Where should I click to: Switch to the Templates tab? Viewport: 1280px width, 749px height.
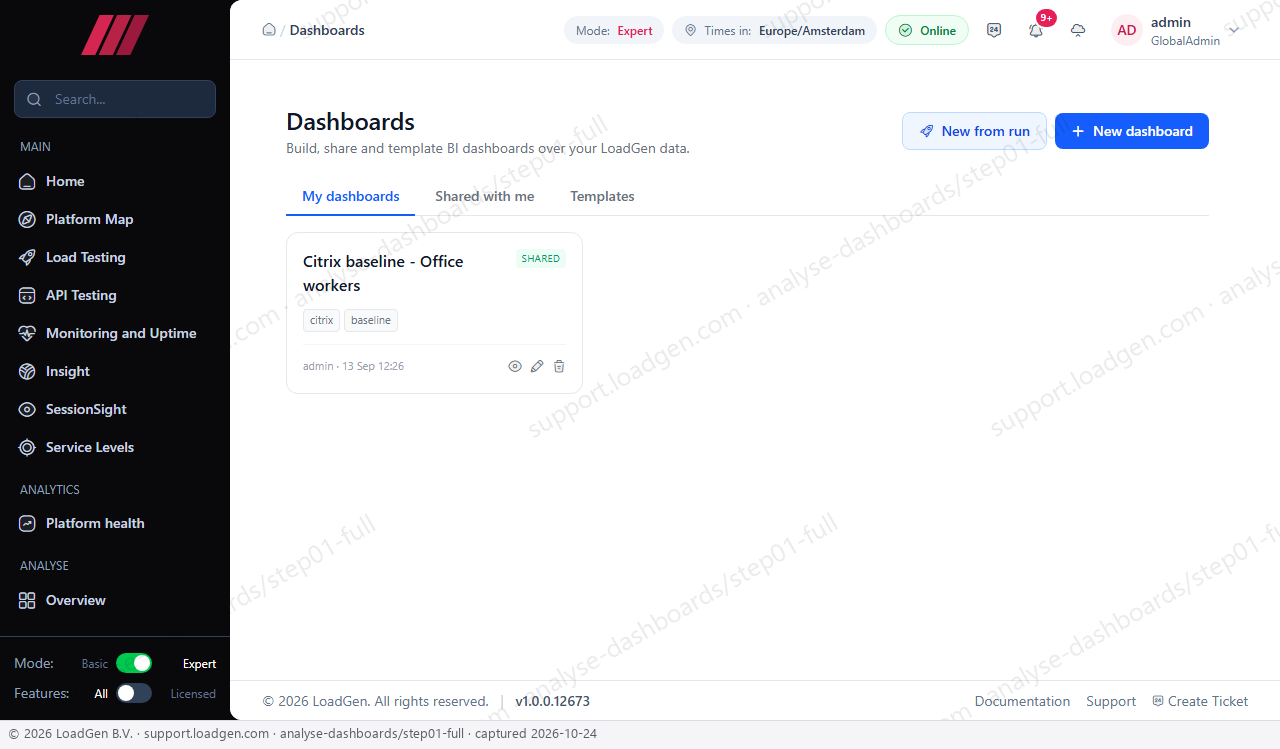coord(602,196)
